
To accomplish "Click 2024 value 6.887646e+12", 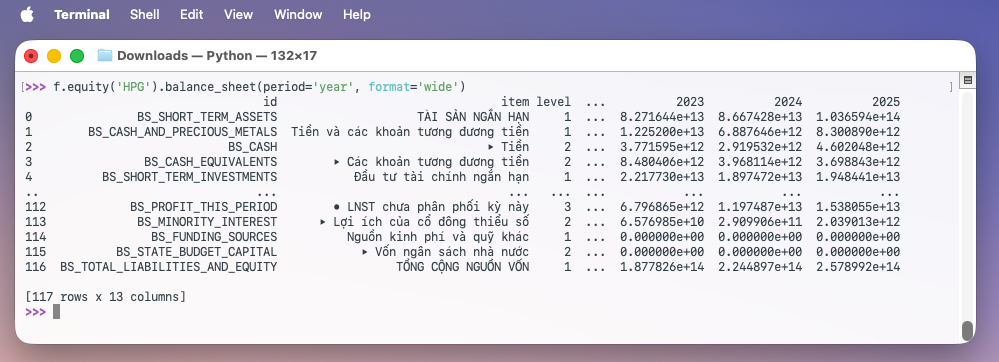I will (x=760, y=132).
